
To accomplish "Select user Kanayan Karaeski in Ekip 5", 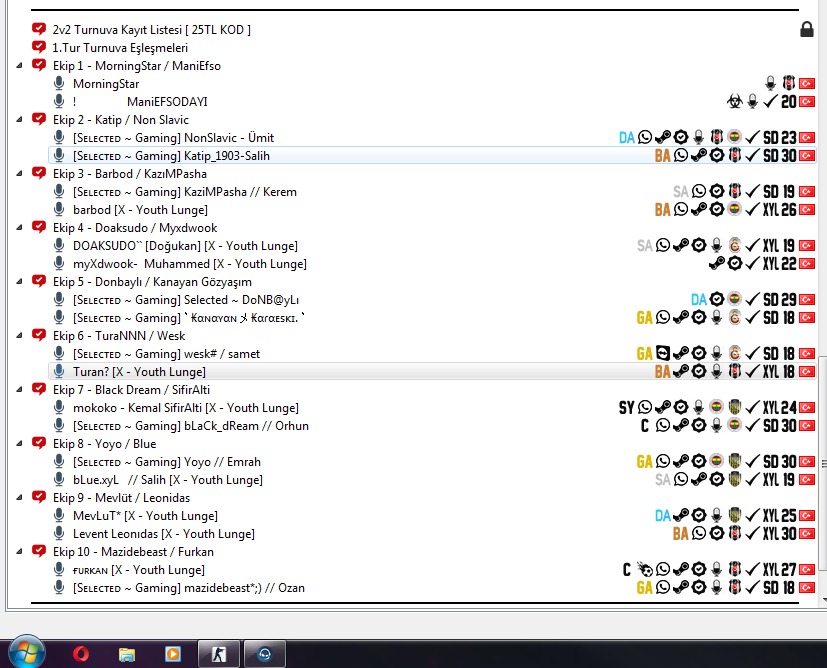I will [188, 317].
